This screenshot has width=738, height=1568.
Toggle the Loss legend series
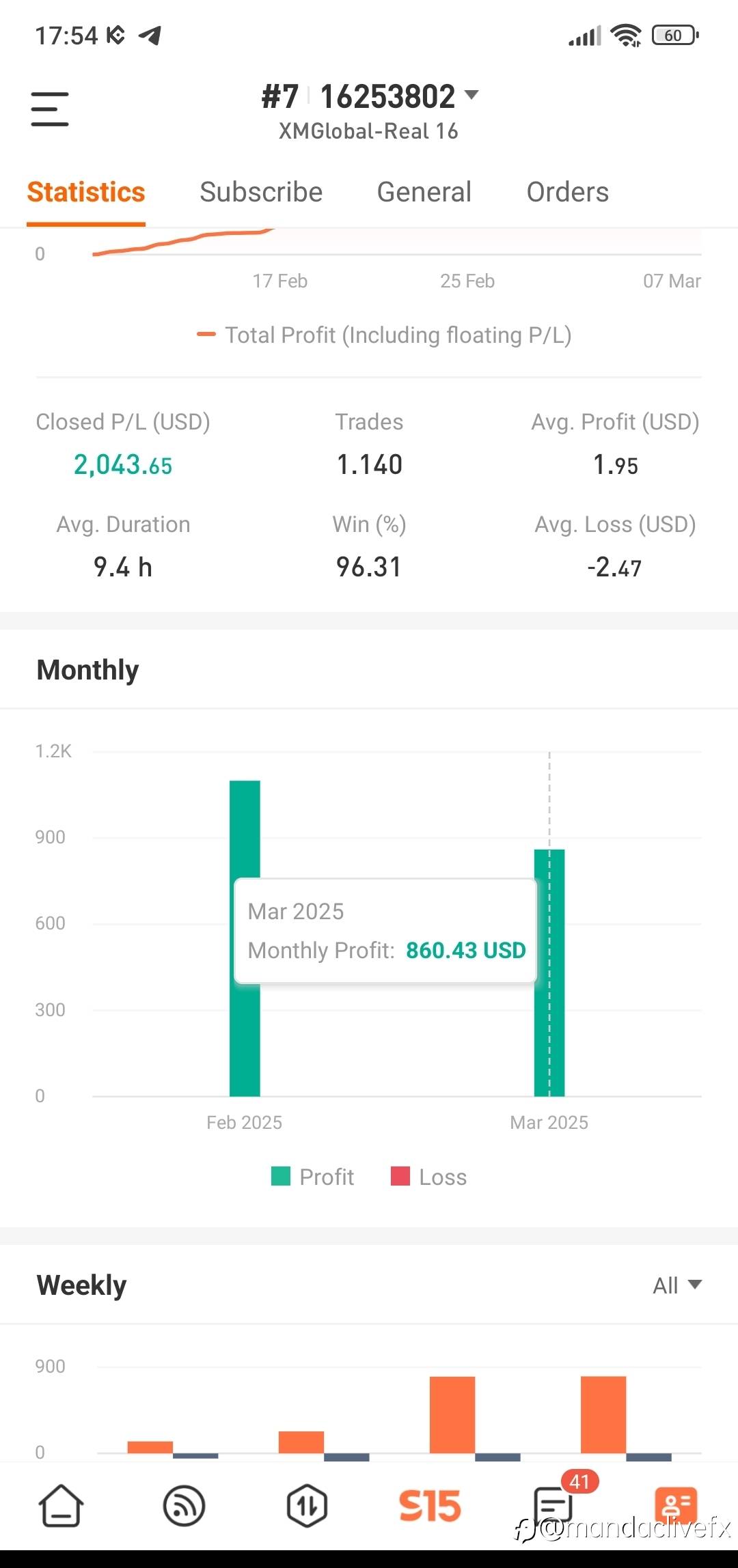[429, 1177]
